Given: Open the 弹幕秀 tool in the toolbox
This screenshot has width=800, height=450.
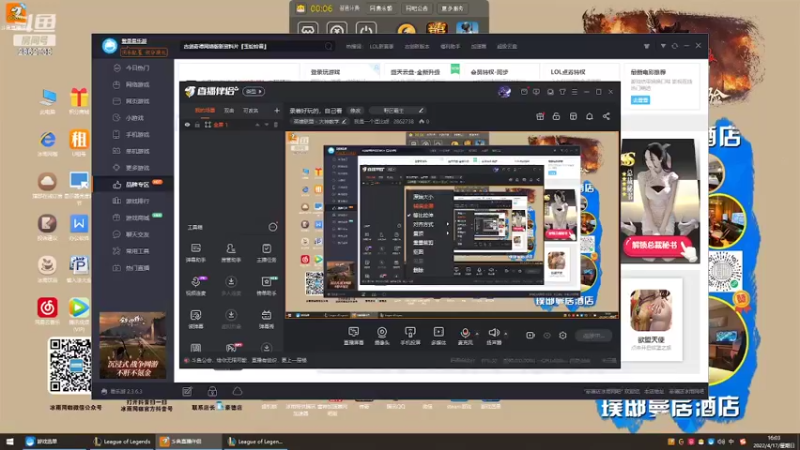Looking at the screenshot, I should [x=266, y=319].
